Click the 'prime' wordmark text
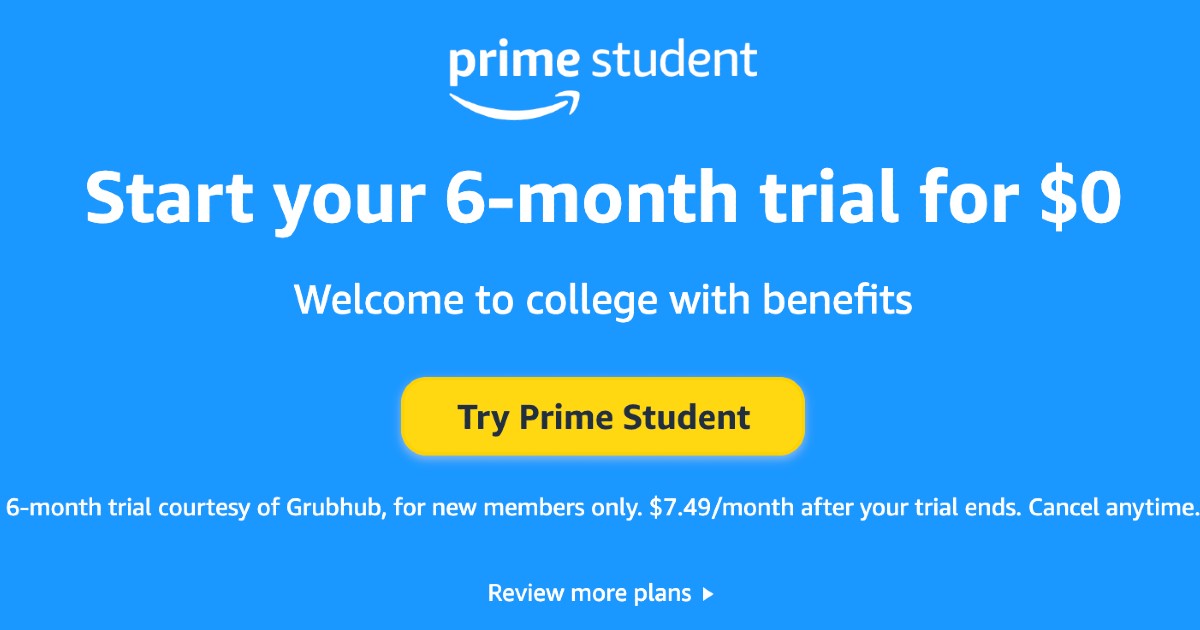 pos(513,62)
